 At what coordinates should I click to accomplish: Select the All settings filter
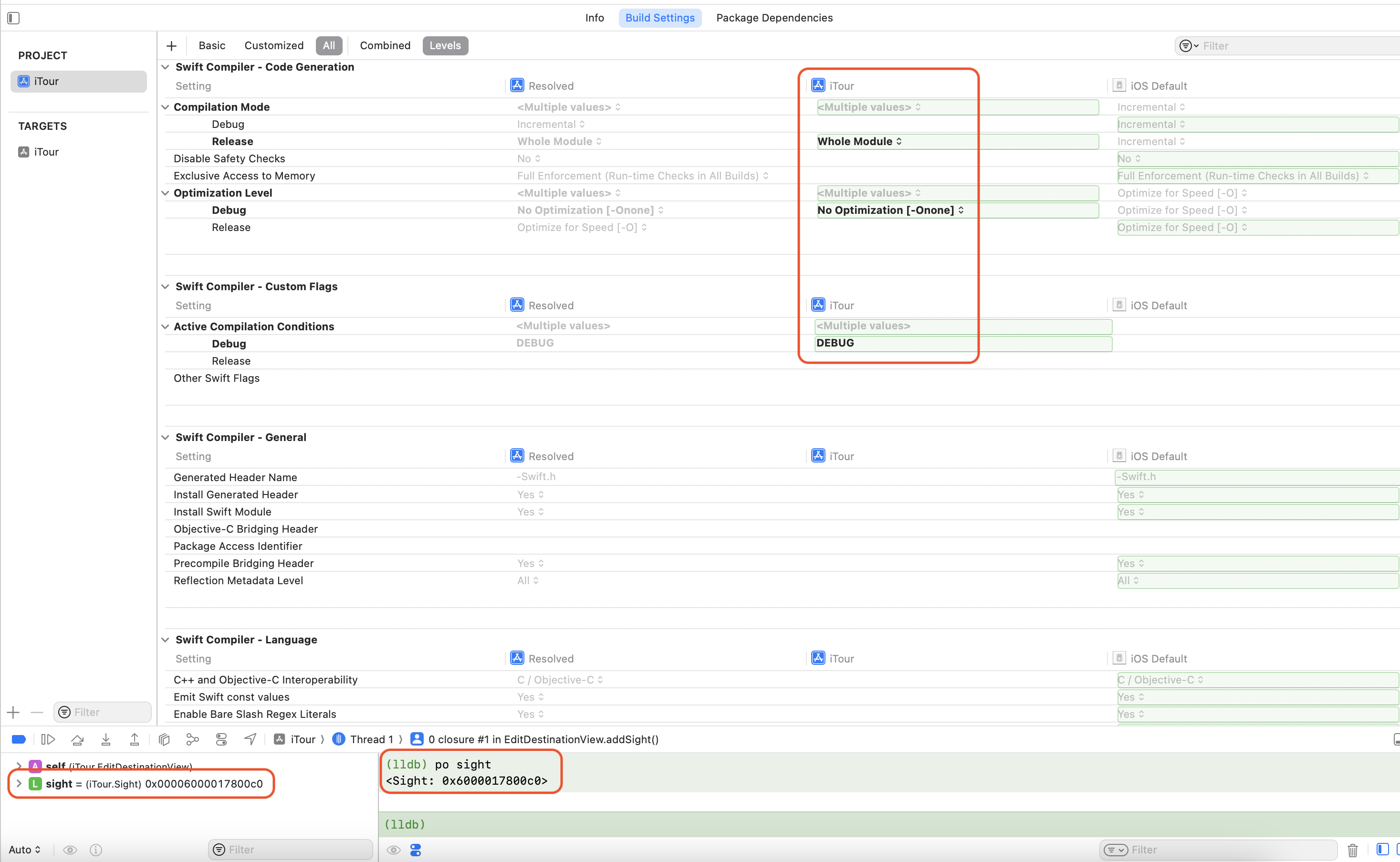click(329, 46)
